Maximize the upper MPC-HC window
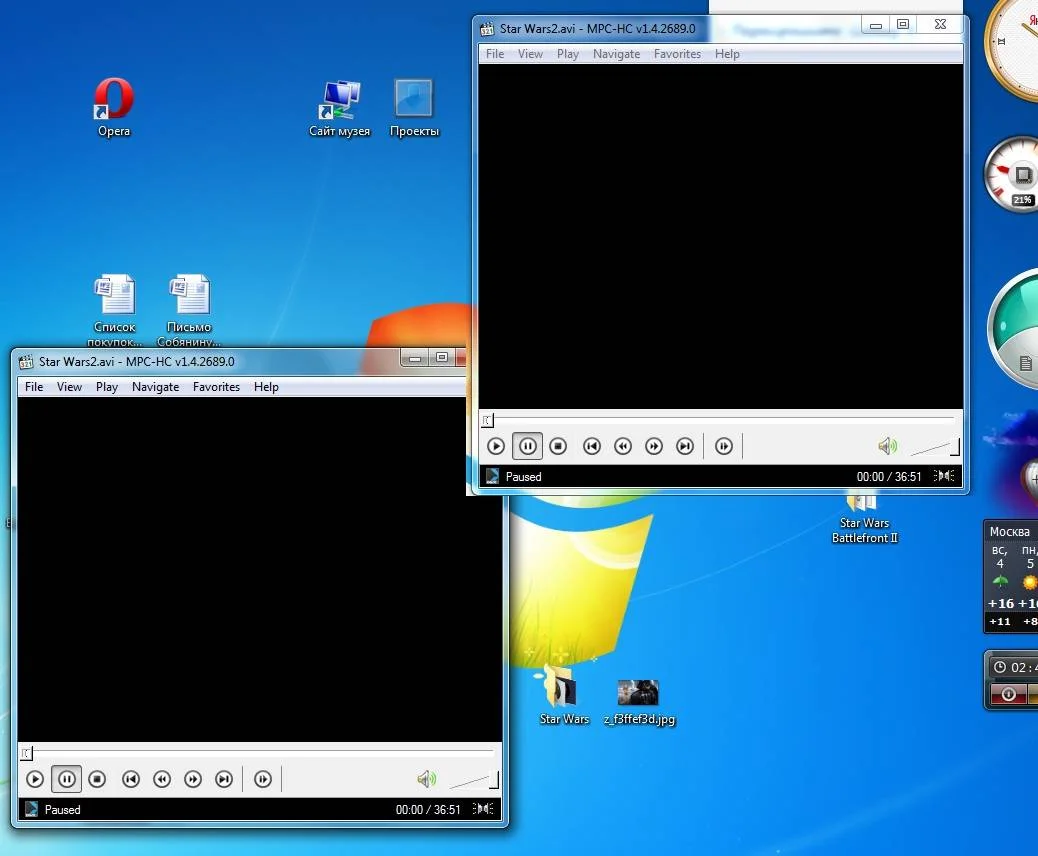 [902, 25]
